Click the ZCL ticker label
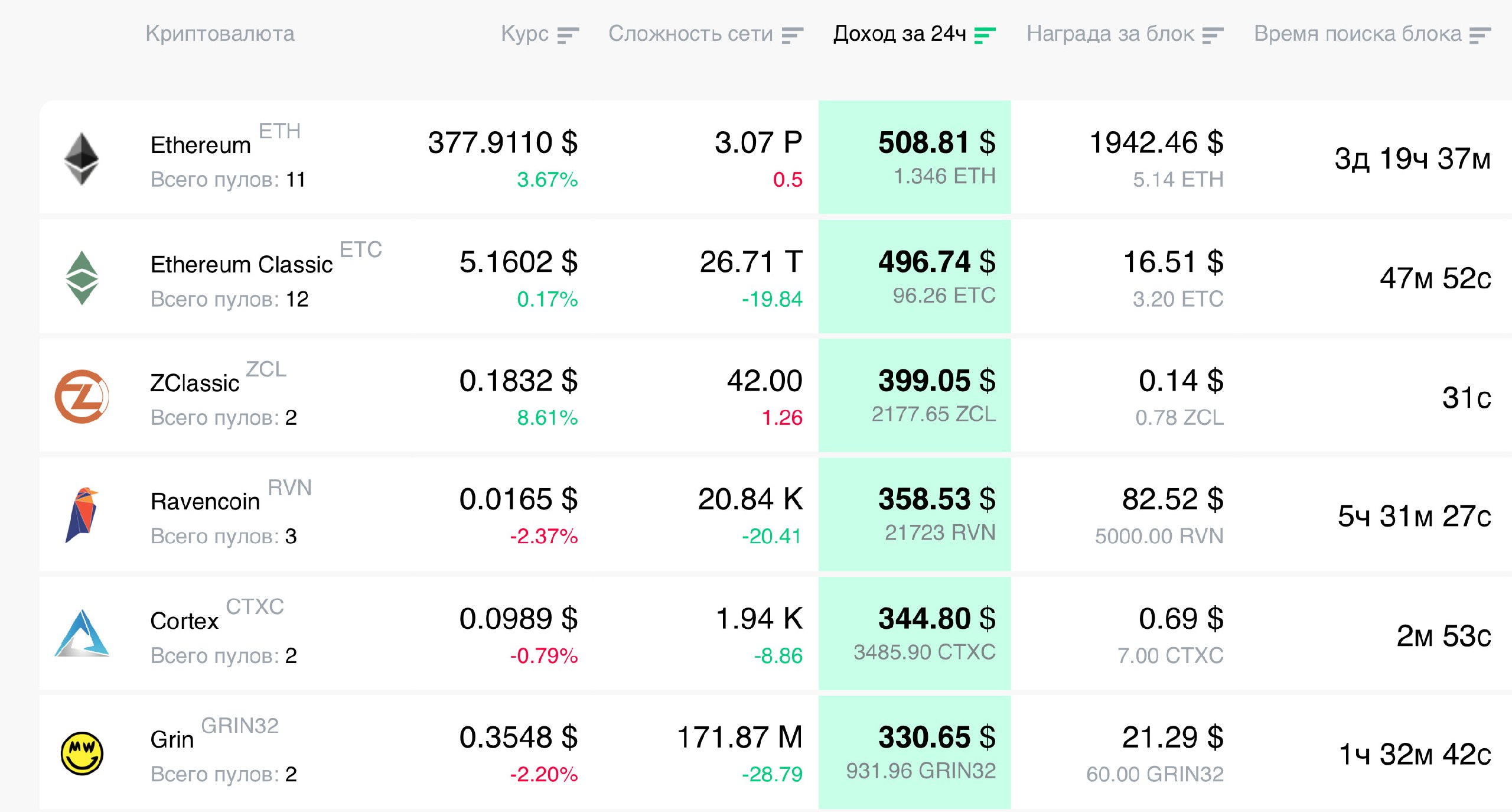This screenshot has width=1512, height=812. [266, 369]
